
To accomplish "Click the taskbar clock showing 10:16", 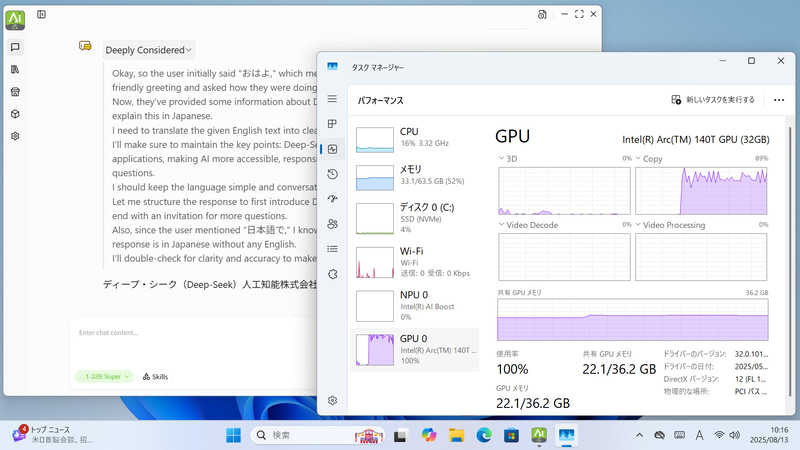I will (x=768, y=435).
